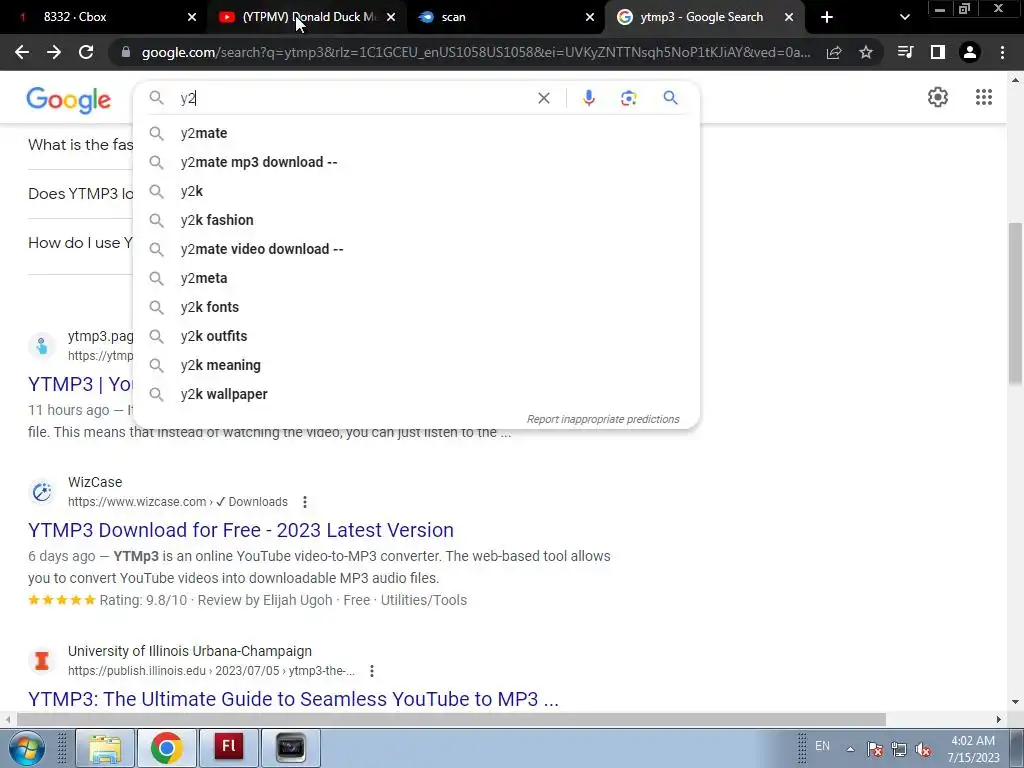
Task: Click the horizontal scrollbar thumb
Action: point(451,720)
